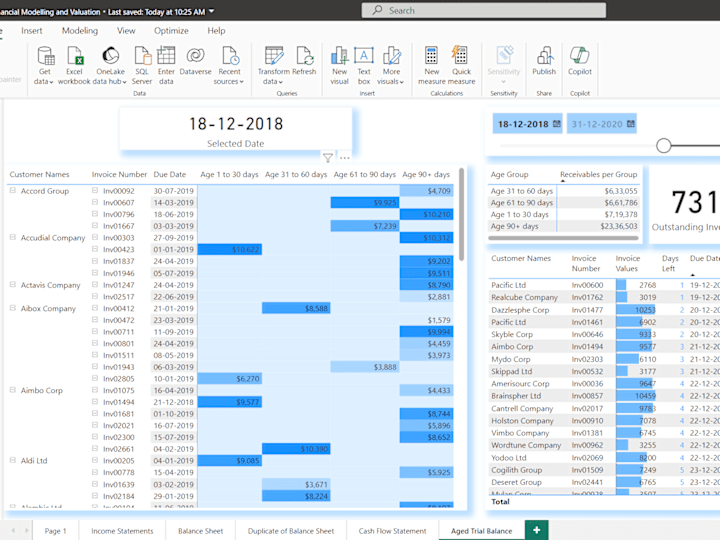Click the filter icon on matrix visual
720x540 pixels.
click(328, 158)
